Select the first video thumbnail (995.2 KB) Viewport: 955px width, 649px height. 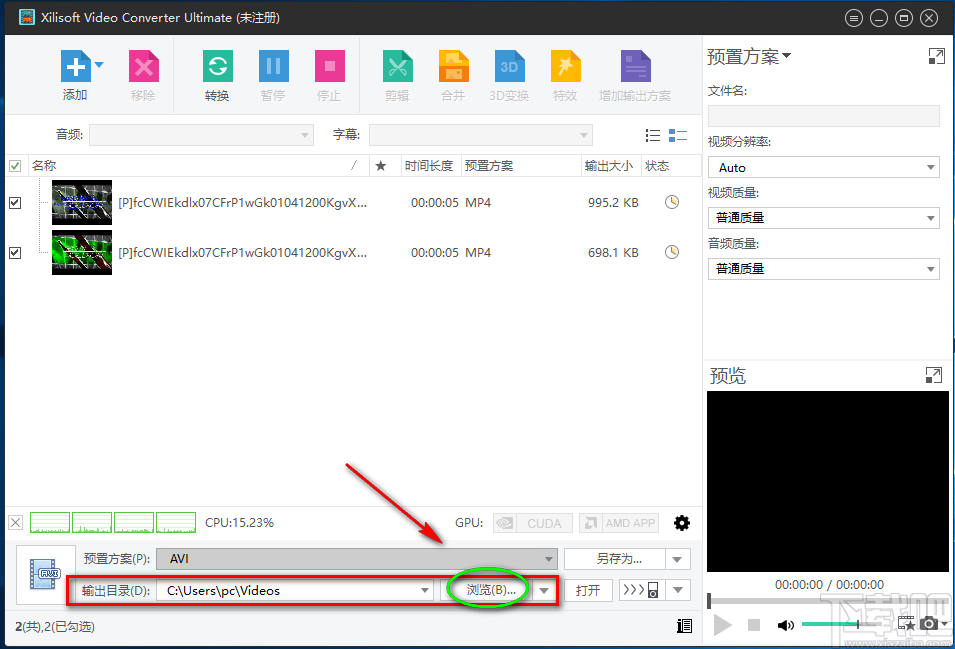click(82, 203)
